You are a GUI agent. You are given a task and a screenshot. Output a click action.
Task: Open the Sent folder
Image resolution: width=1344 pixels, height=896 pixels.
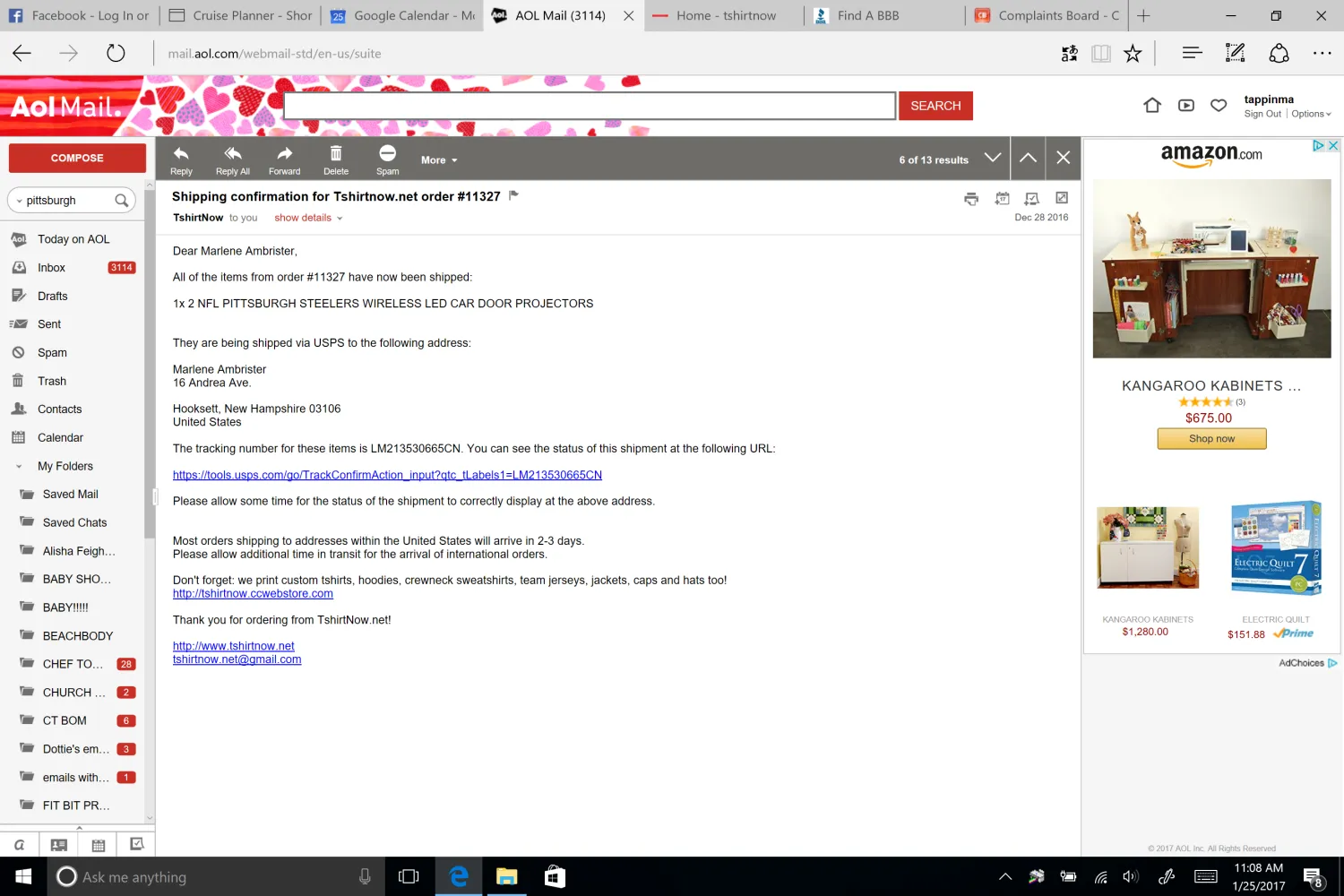click(49, 324)
